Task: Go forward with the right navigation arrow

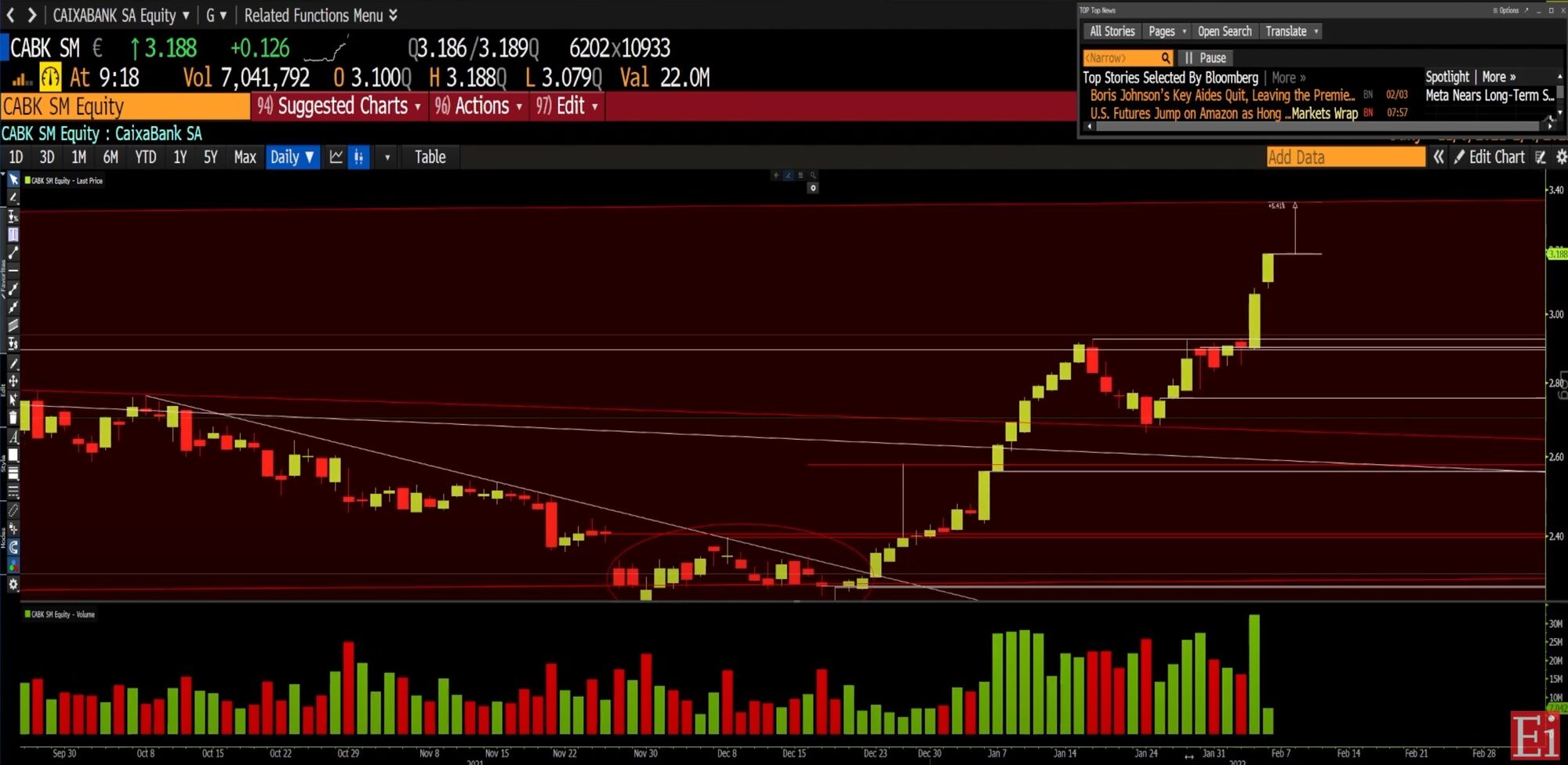Action: coord(31,14)
